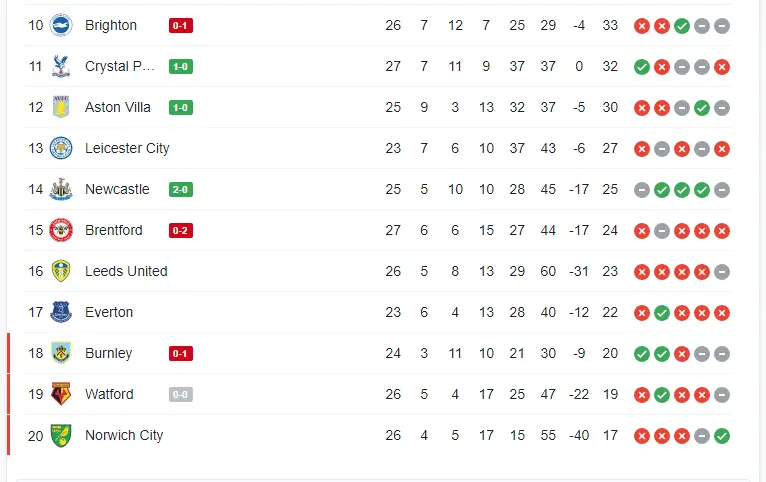Open Watford's 0-0 score badge
766x482 pixels.
(x=181, y=394)
